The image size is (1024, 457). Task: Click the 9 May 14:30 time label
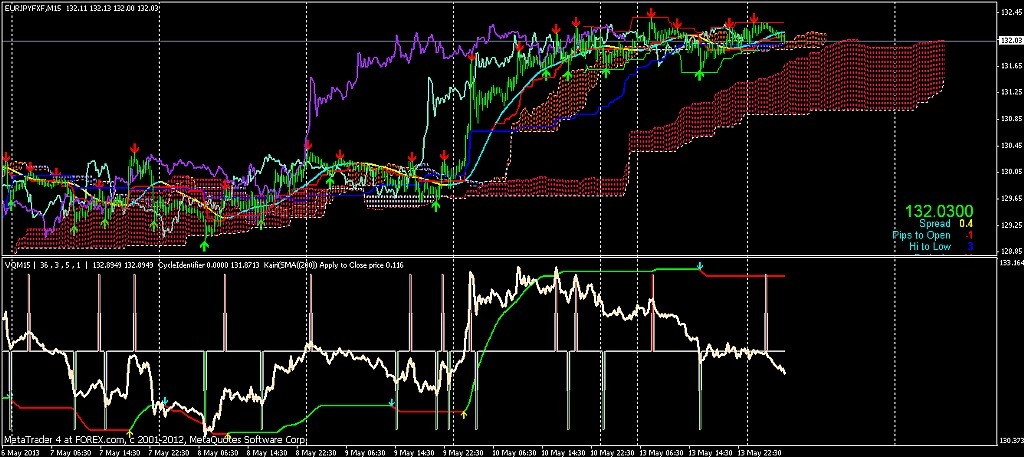tap(415, 452)
